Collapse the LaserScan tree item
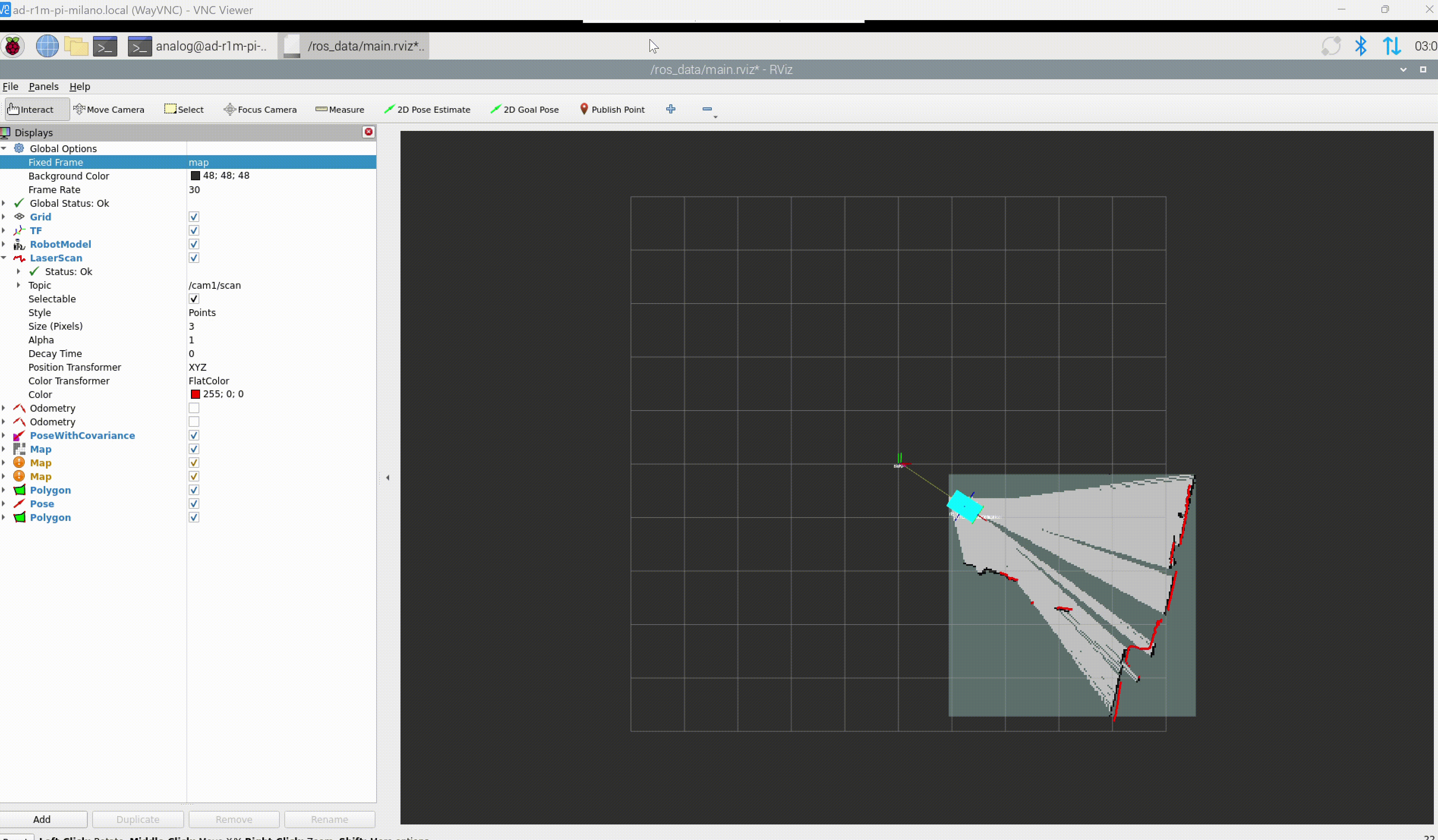 point(4,258)
